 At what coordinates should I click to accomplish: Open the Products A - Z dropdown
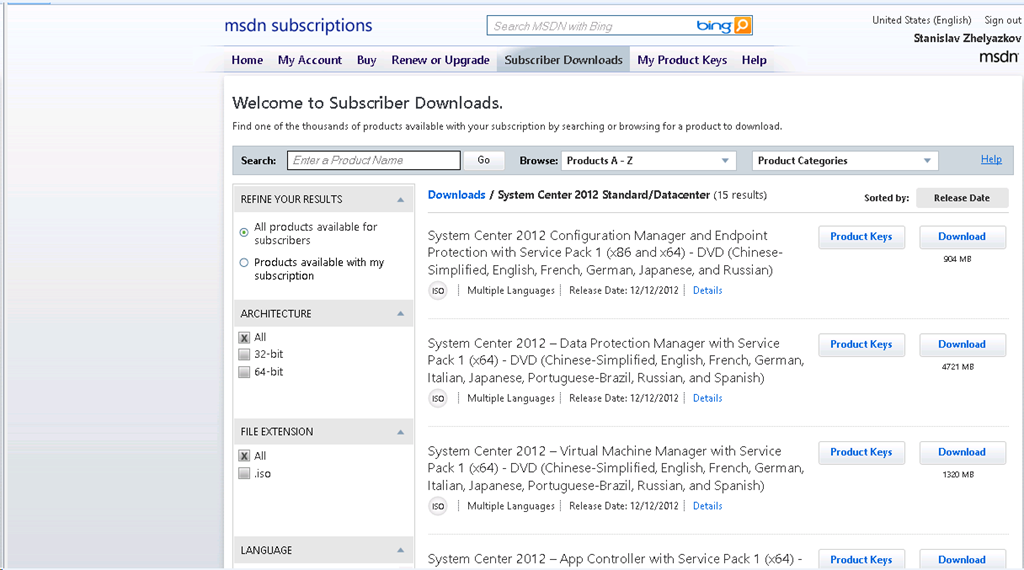648,161
